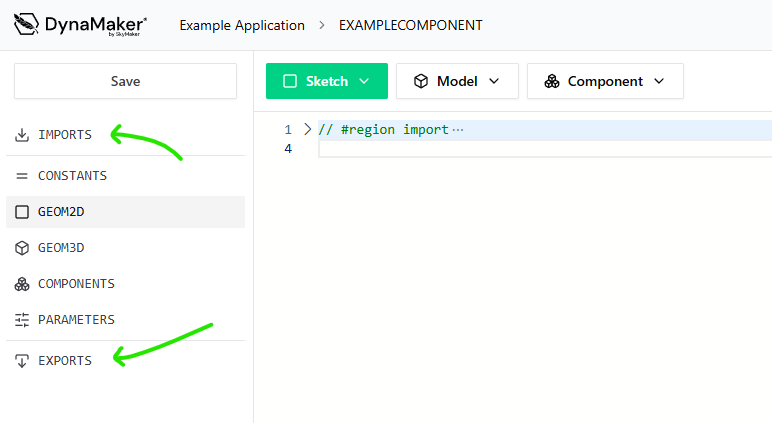Click the Imports download icon
The width and height of the screenshot is (772, 423).
pos(22,134)
